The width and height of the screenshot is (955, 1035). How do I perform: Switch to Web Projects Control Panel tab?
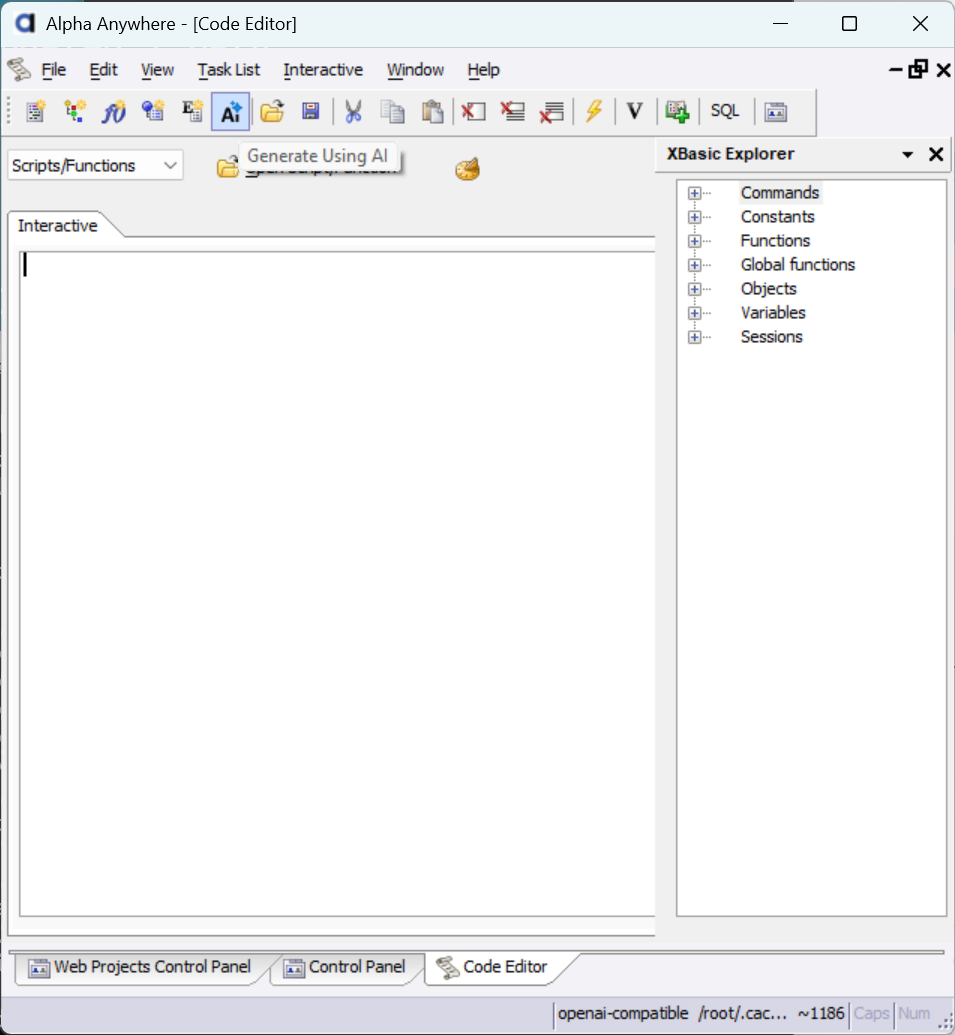point(140,967)
